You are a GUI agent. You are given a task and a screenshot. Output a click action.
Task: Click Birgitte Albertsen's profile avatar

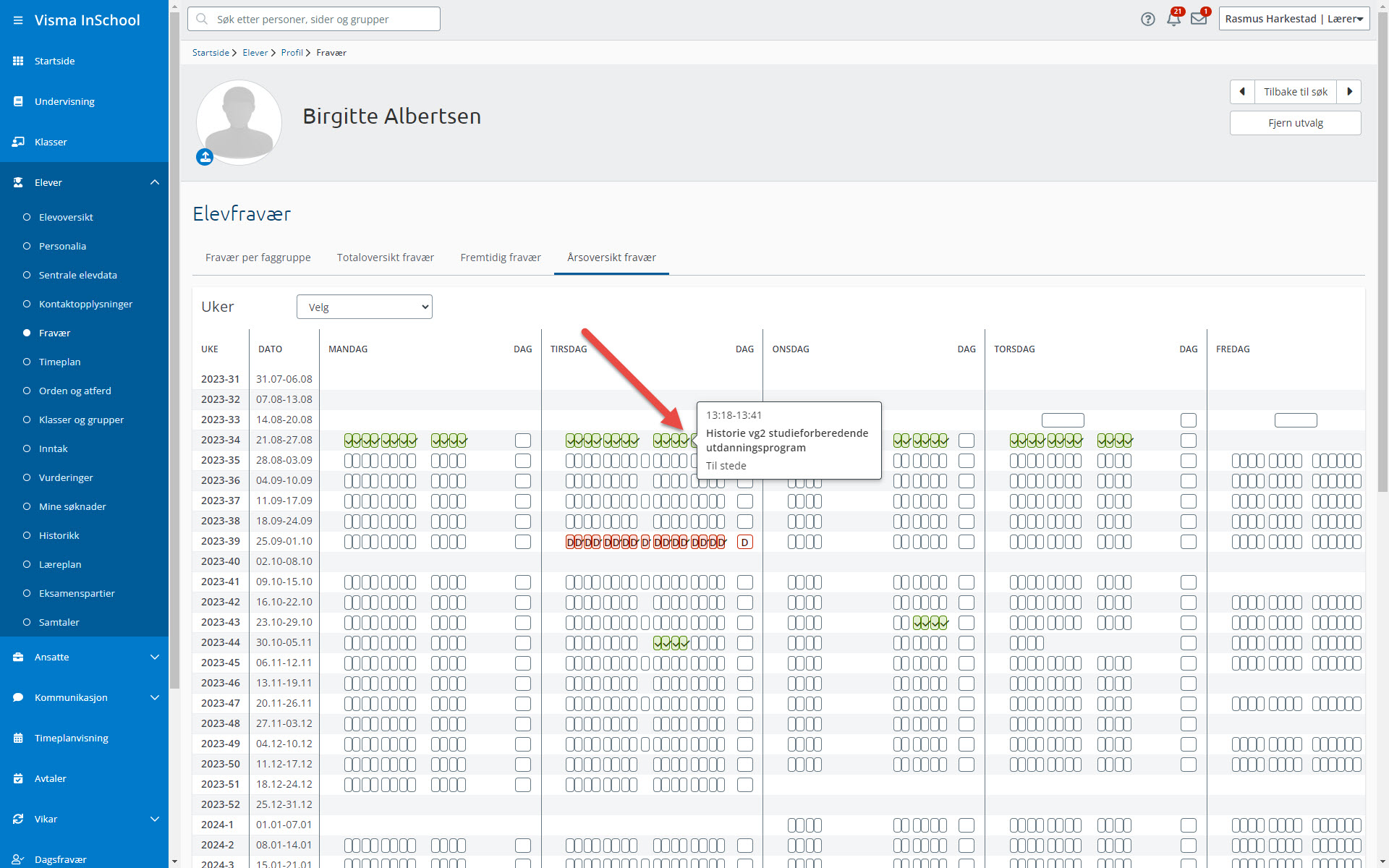[x=239, y=122]
